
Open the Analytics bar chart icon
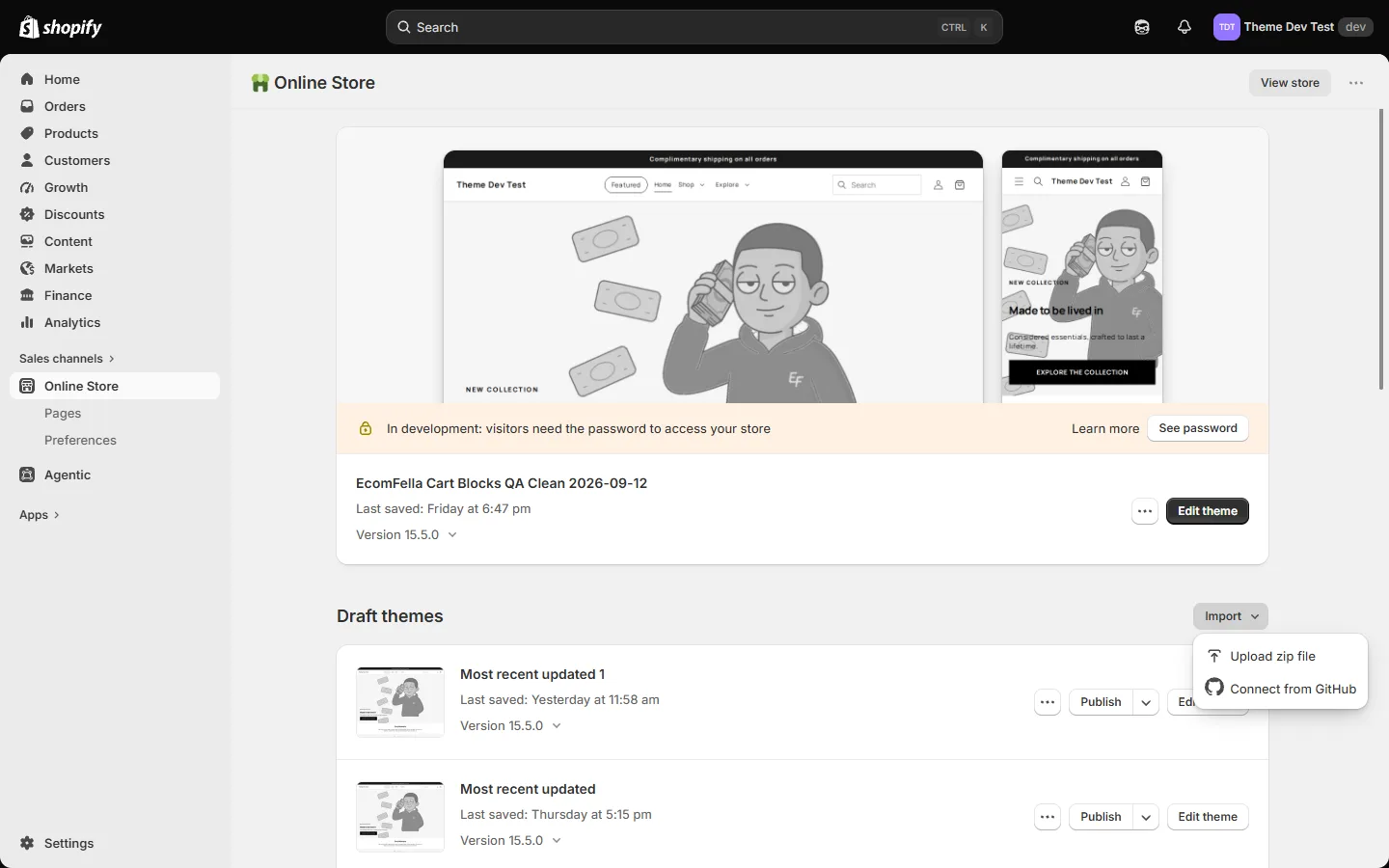pos(27,322)
